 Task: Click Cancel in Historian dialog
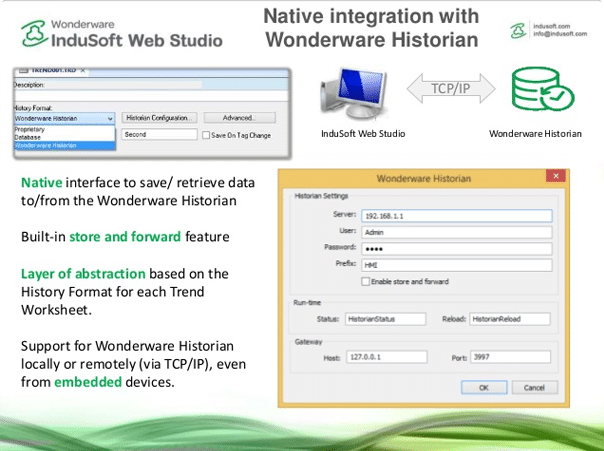tap(534, 388)
